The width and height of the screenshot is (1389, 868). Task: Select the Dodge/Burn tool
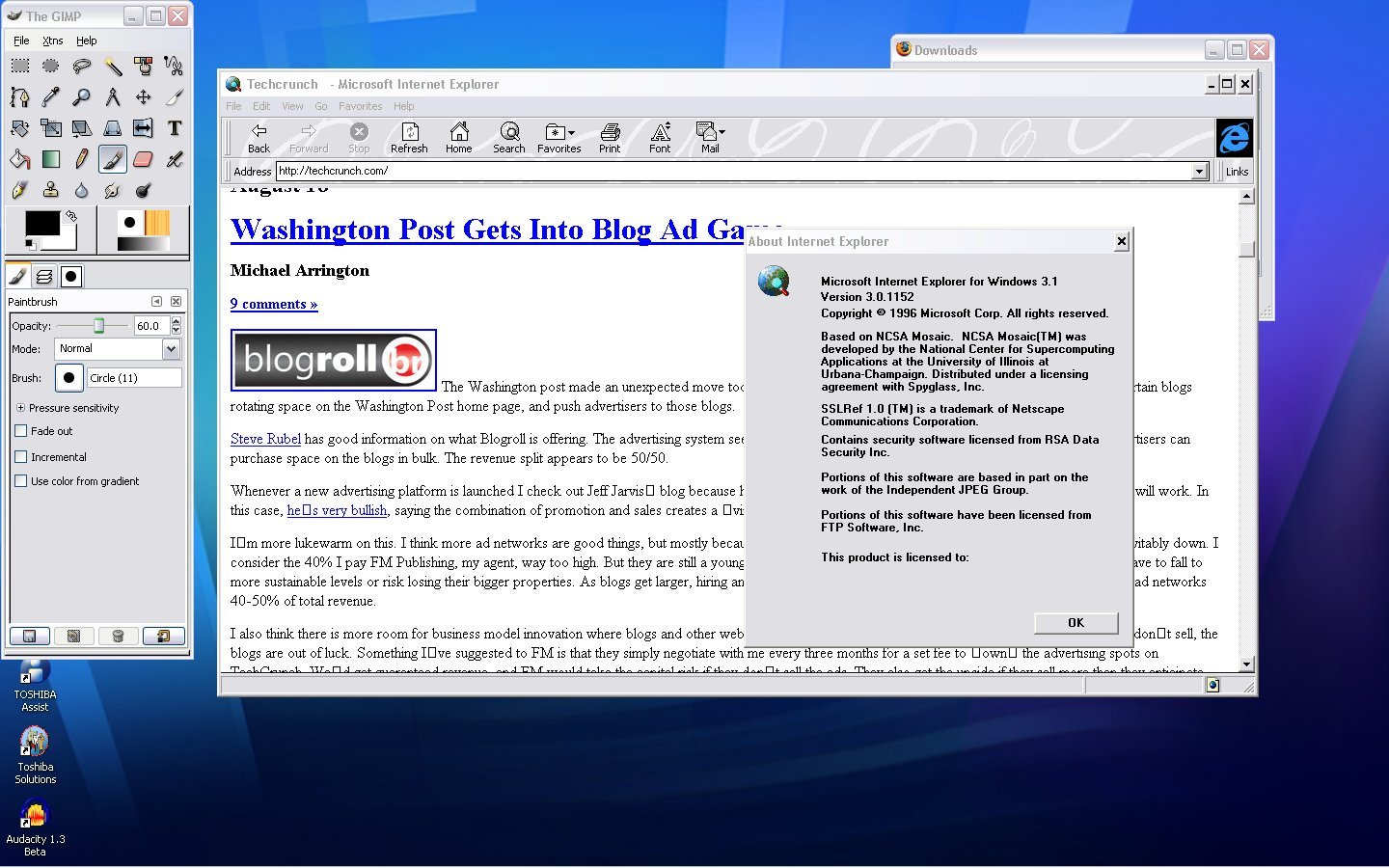(x=144, y=190)
